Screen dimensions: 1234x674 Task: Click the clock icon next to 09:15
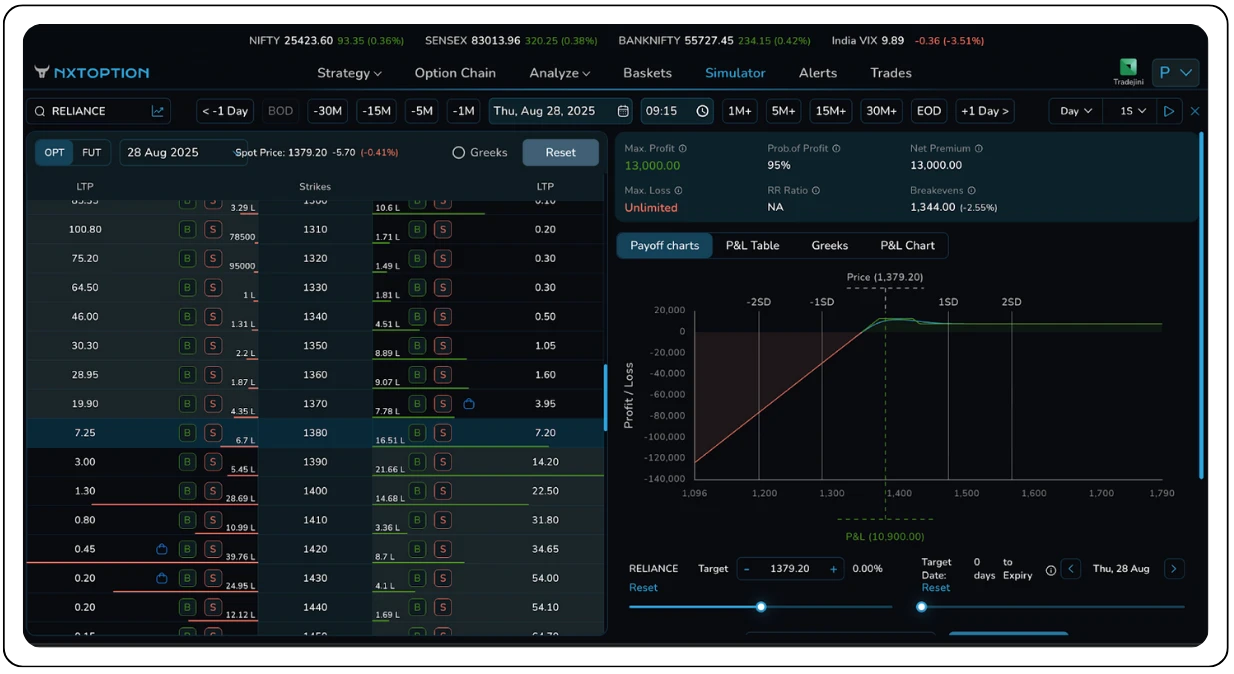(x=702, y=111)
